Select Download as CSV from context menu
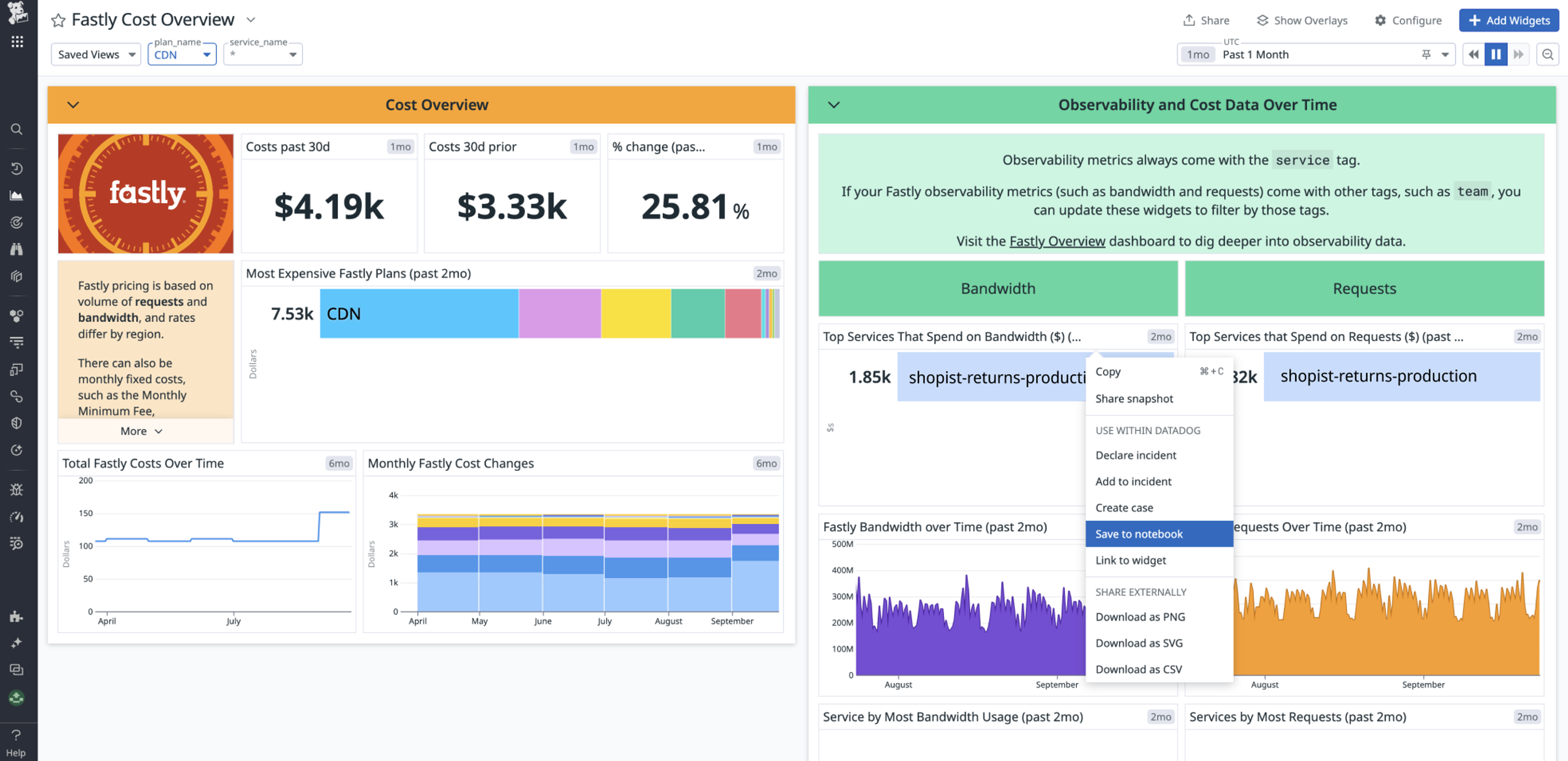The height and width of the screenshot is (761, 1568). [1138, 669]
